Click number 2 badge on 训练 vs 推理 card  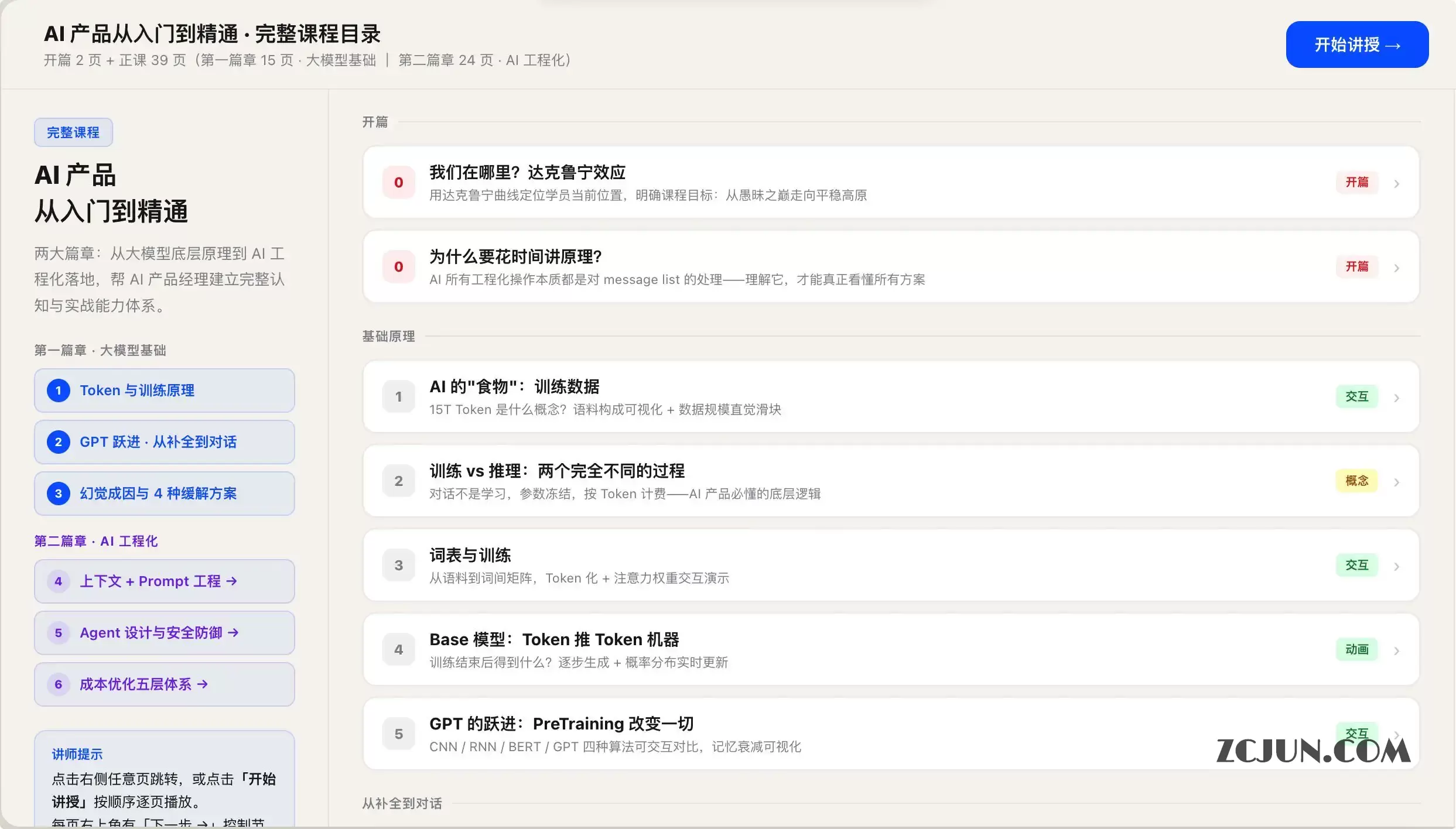[399, 481]
